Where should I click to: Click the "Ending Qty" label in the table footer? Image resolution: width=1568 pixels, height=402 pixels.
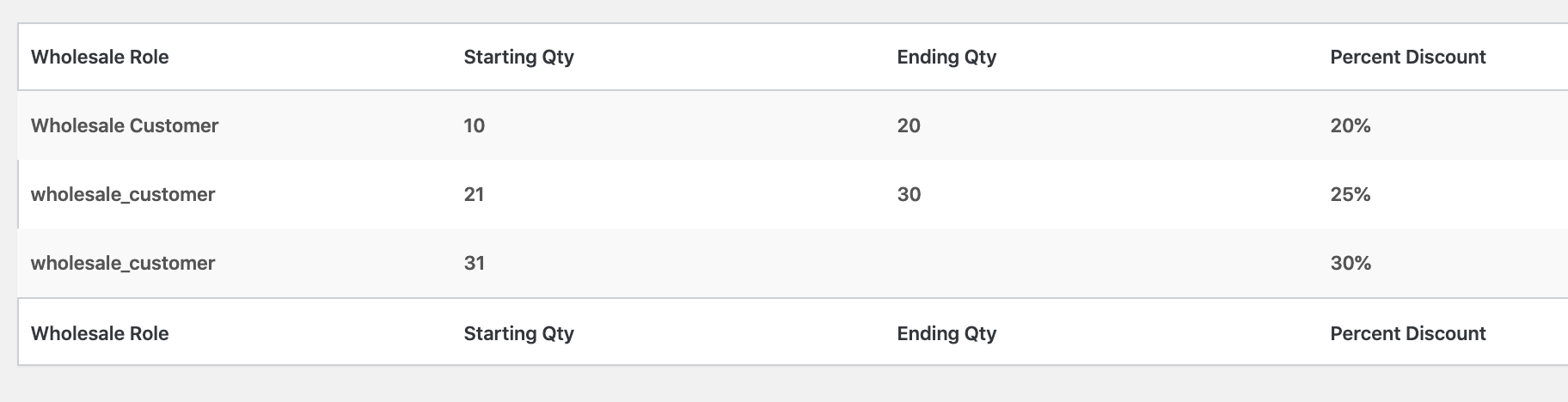coord(946,334)
